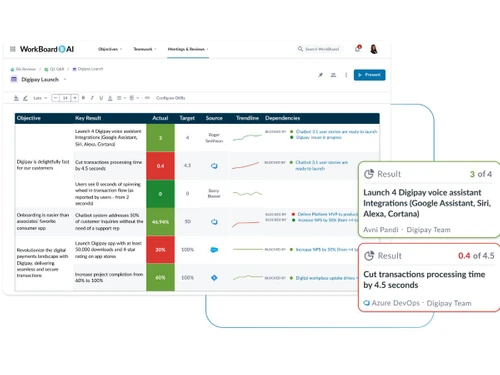Open the Teamwork menu
The width and height of the screenshot is (500, 375).
click(x=145, y=49)
